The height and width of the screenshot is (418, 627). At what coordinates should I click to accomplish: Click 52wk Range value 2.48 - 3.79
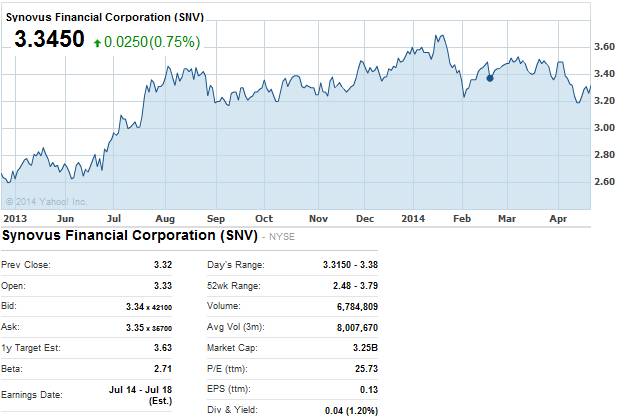pos(355,286)
